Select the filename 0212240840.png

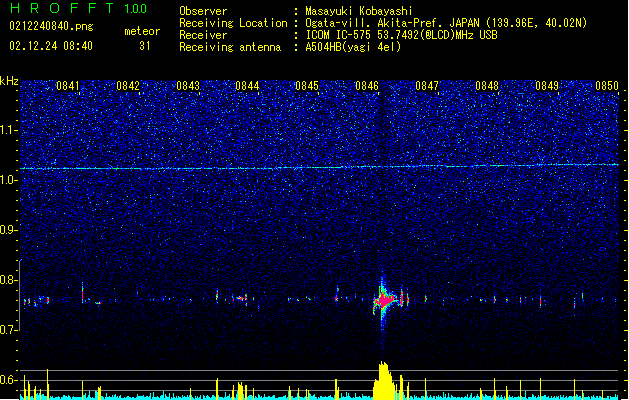[51, 26]
